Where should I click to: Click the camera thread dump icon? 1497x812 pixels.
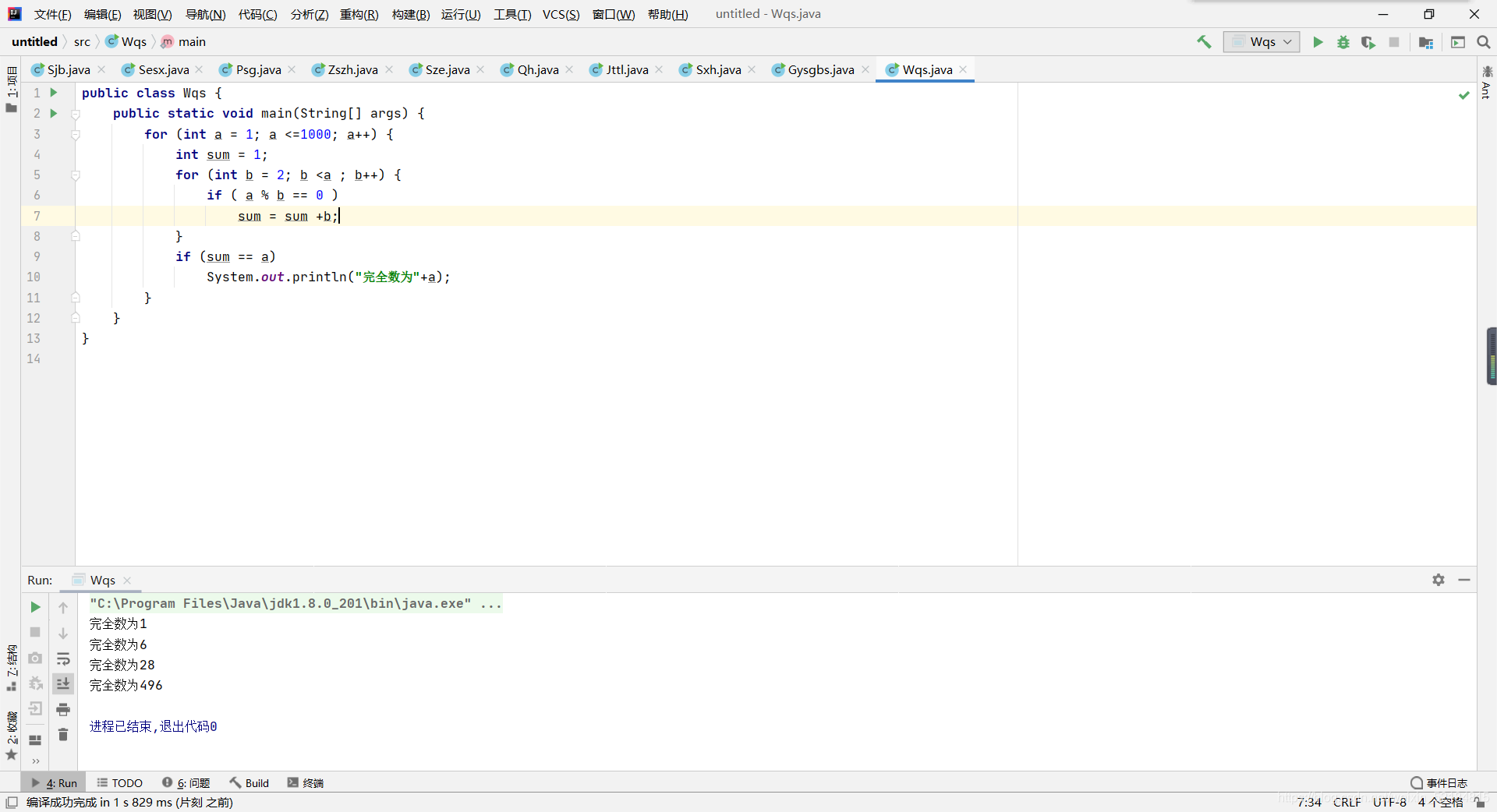pyautogui.click(x=35, y=658)
